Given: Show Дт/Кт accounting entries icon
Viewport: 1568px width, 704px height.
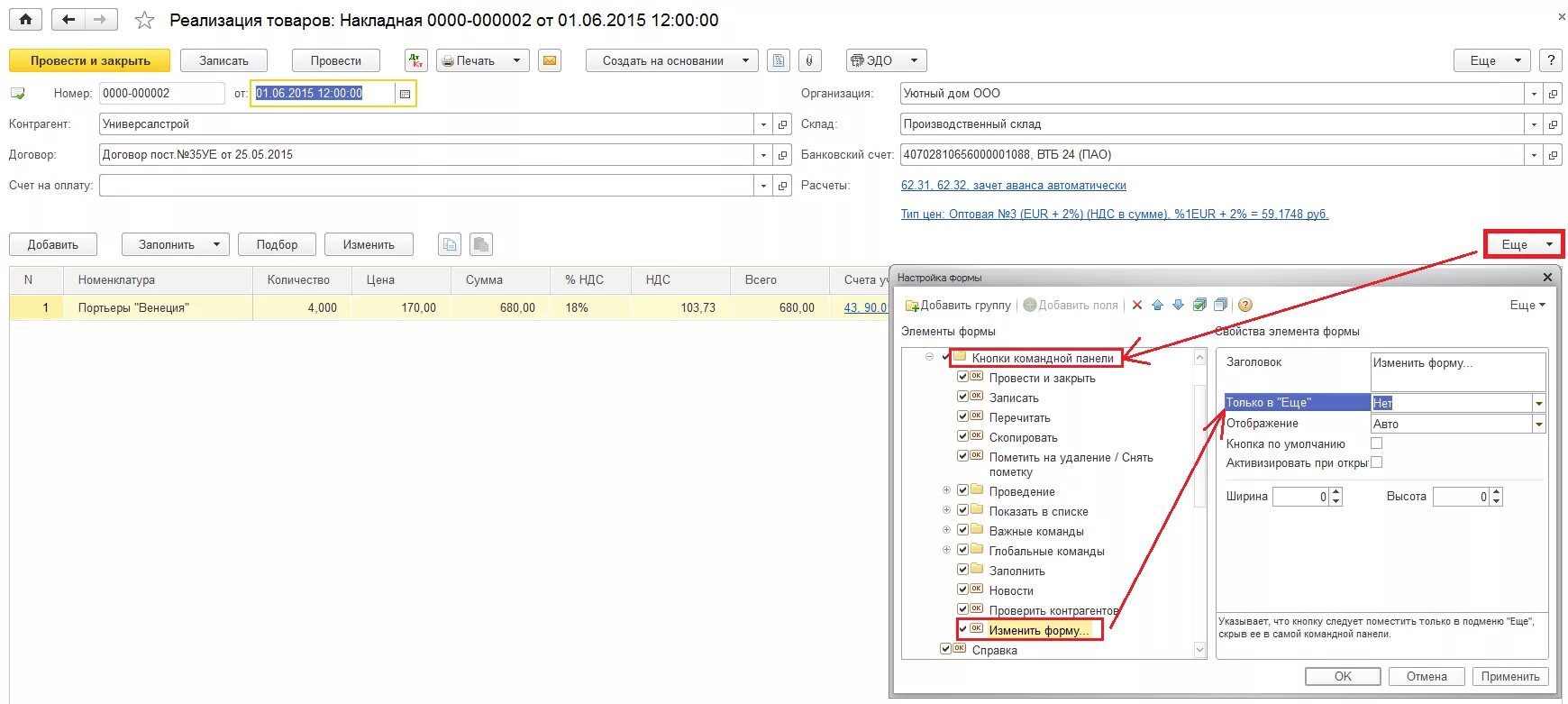Looking at the screenshot, I should (415, 60).
